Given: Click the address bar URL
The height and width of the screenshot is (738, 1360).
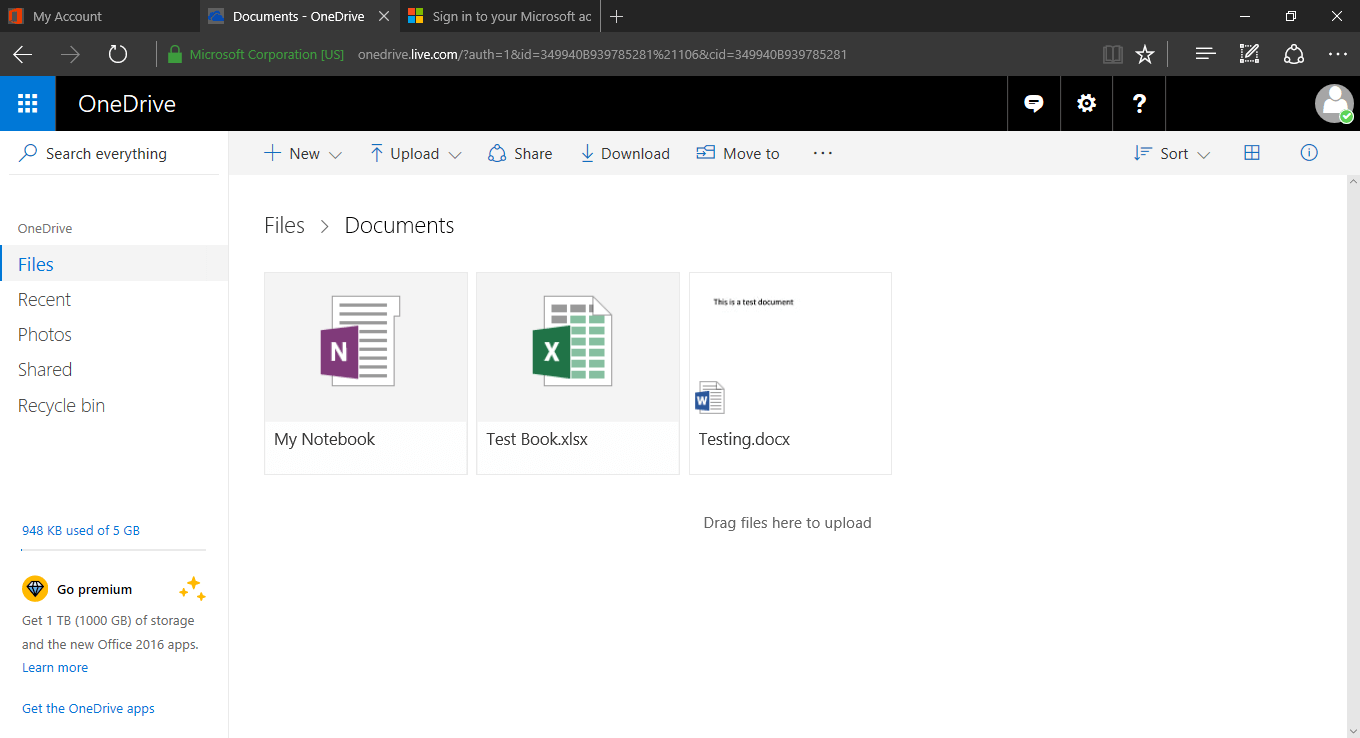Looking at the screenshot, I should pyautogui.click(x=602, y=54).
